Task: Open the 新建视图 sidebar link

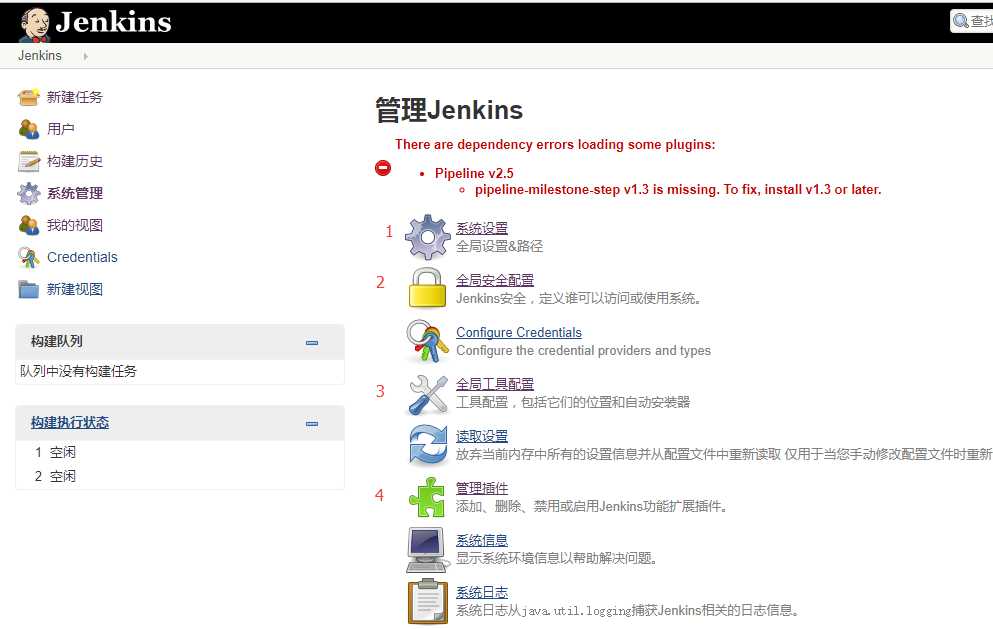Action: (75, 289)
